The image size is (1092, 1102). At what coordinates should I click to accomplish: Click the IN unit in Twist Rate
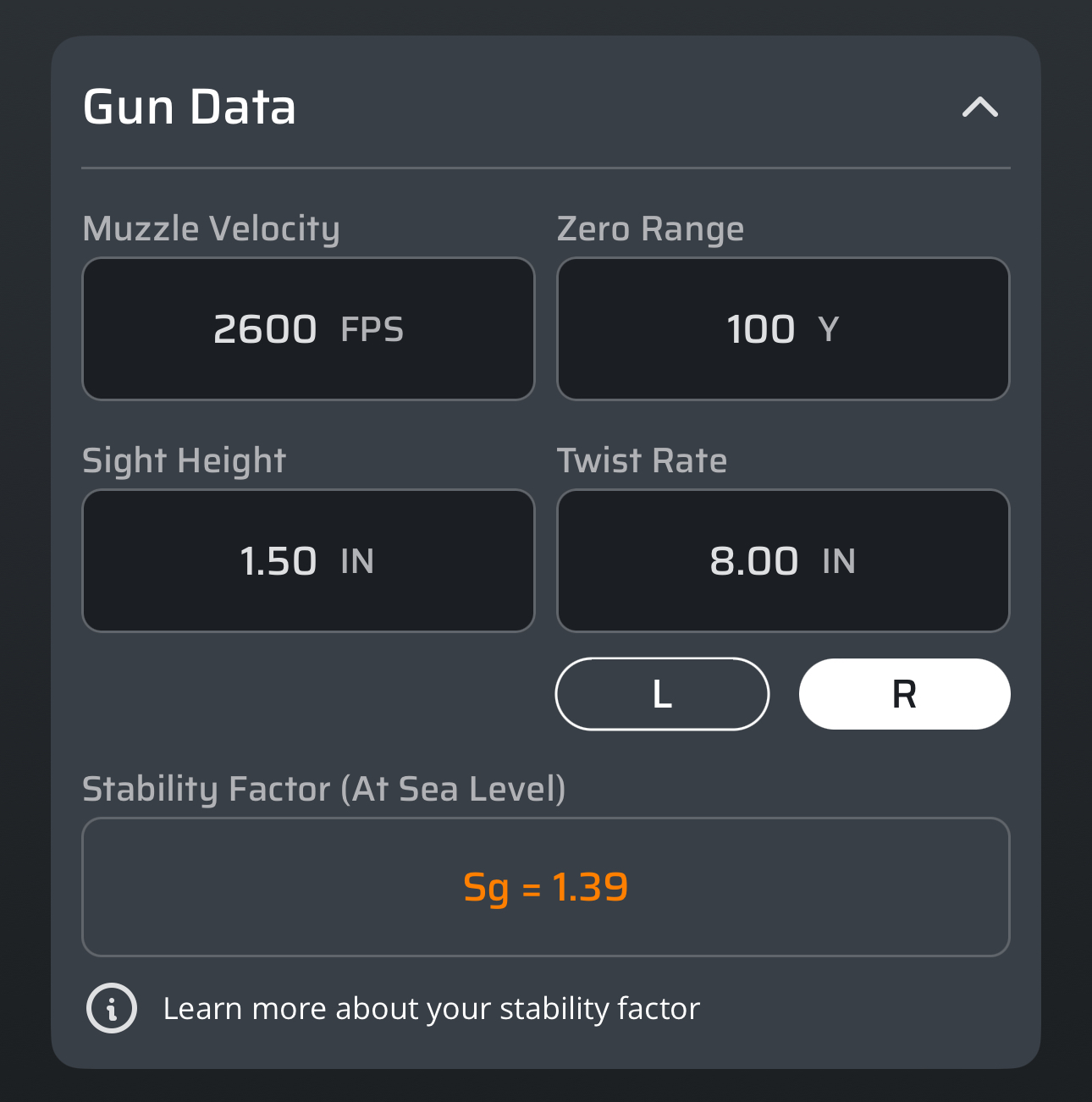point(839,562)
